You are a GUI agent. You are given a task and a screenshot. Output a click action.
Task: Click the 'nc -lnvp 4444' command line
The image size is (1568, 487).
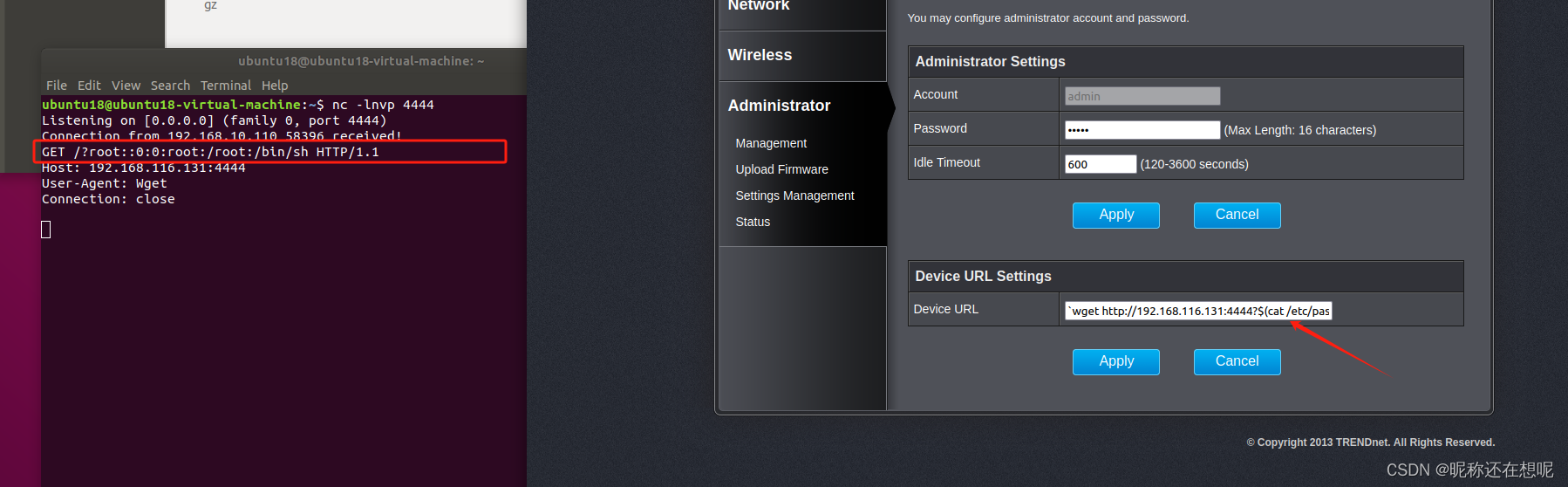coord(238,105)
